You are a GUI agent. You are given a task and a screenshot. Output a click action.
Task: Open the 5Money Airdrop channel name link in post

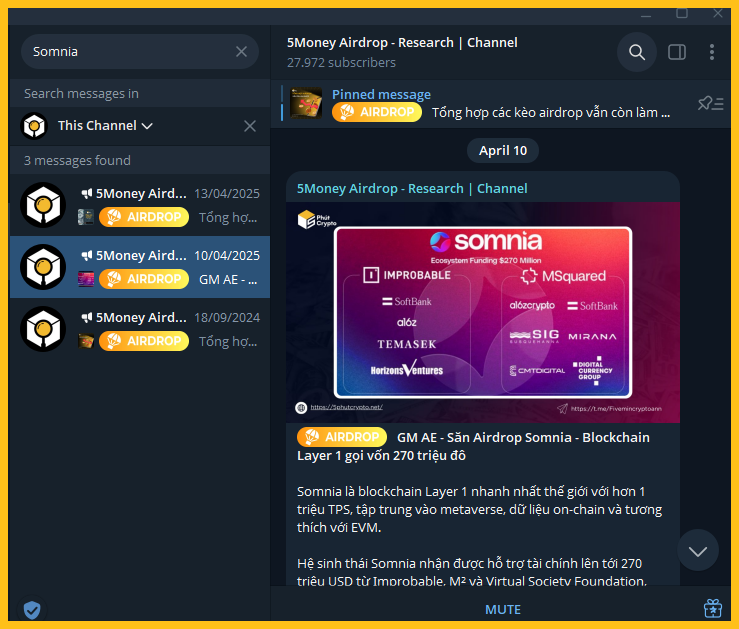click(x=412, y=188)
